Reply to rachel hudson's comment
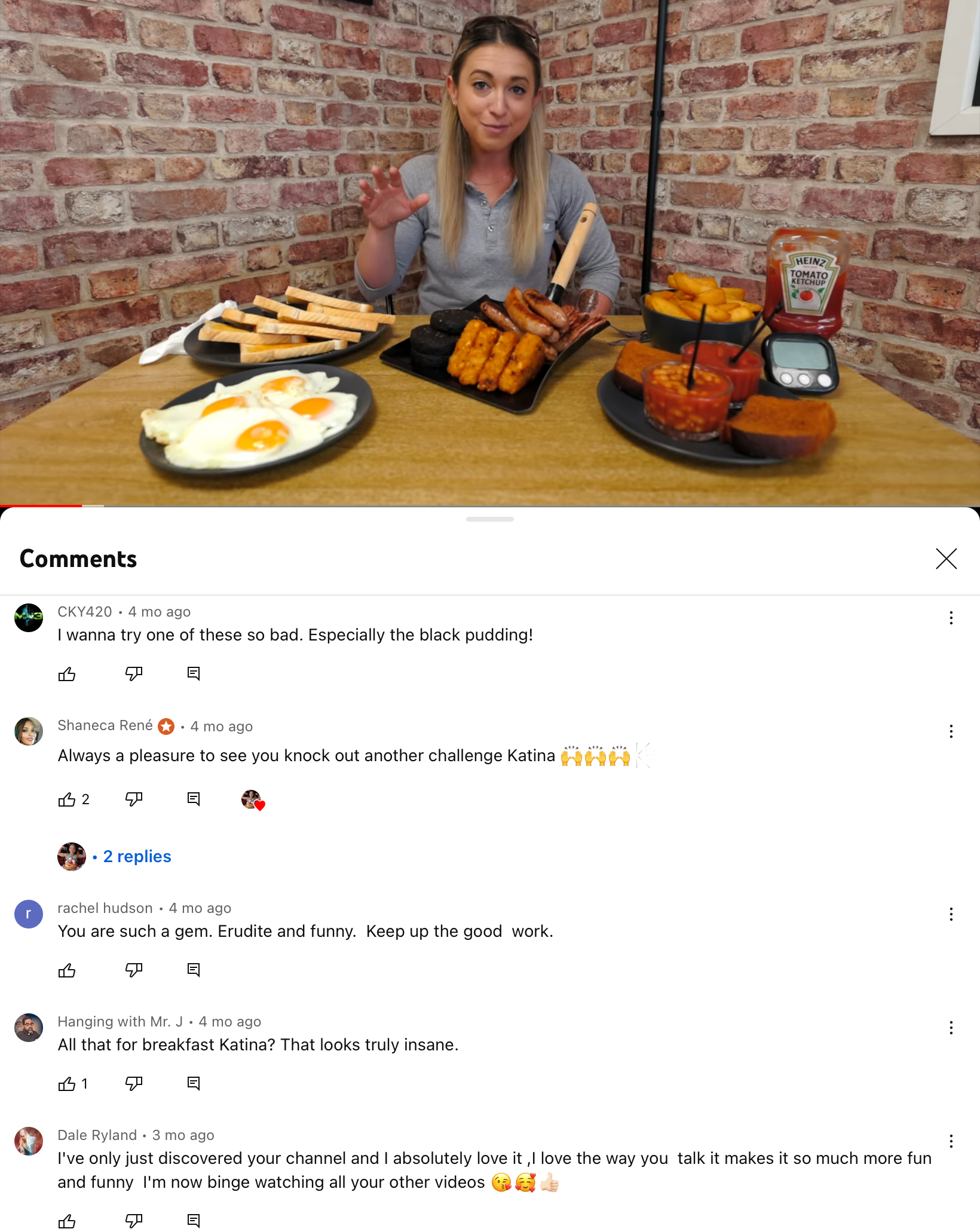980x1232 pixels. click(x=194, y=970)
